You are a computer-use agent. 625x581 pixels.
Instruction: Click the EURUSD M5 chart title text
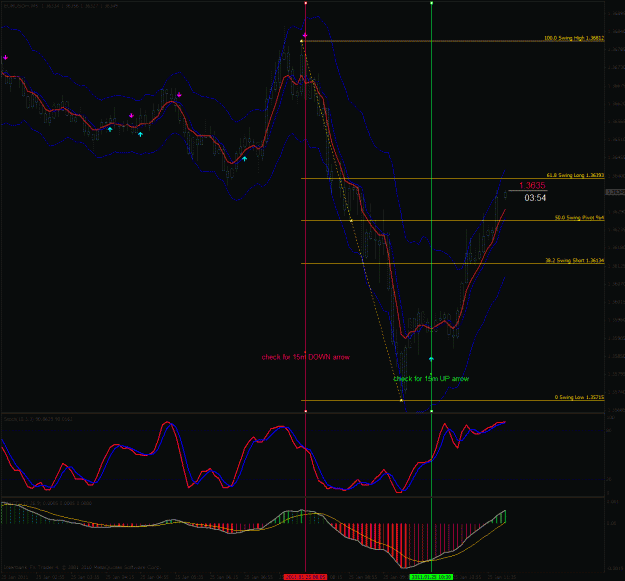coord(61,6)
